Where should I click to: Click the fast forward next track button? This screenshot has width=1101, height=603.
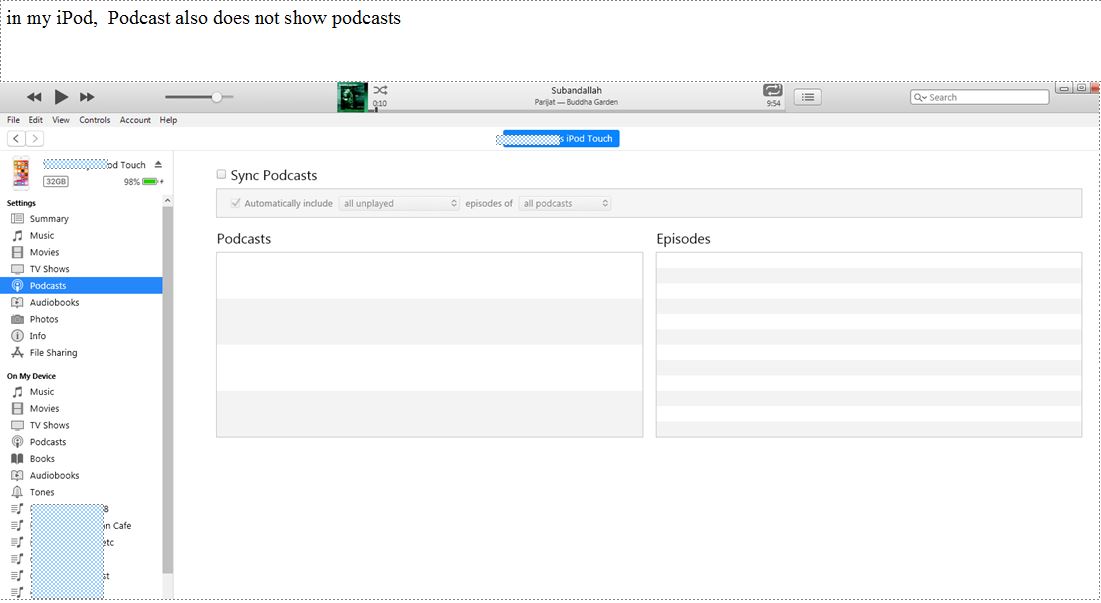(87, 97)
